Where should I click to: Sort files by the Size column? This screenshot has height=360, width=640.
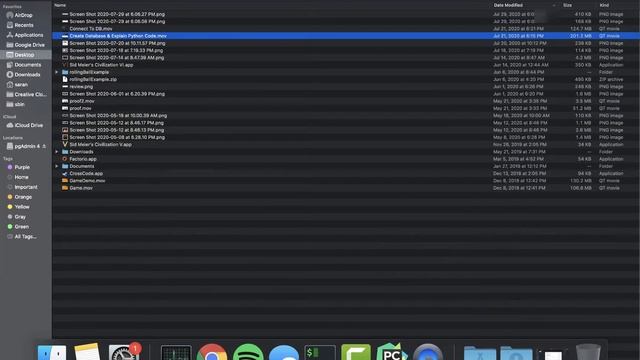(x=567, y=5)
